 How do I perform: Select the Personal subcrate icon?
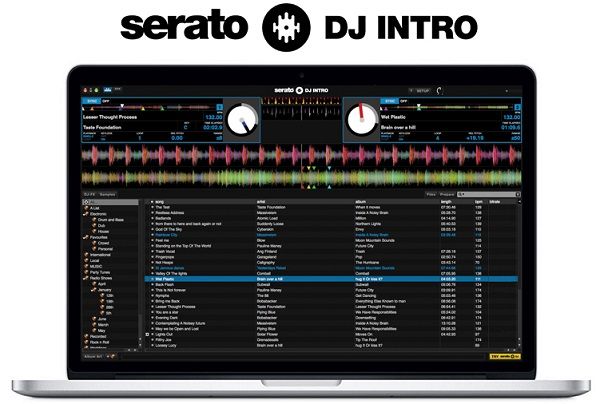click(94, 249)
